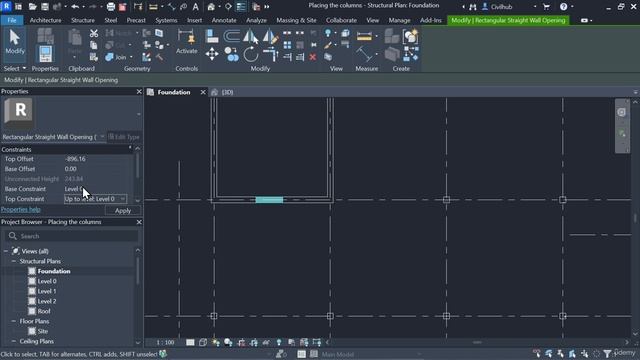
Task: Click the Project Browser search field
Action: coord(71,236)
